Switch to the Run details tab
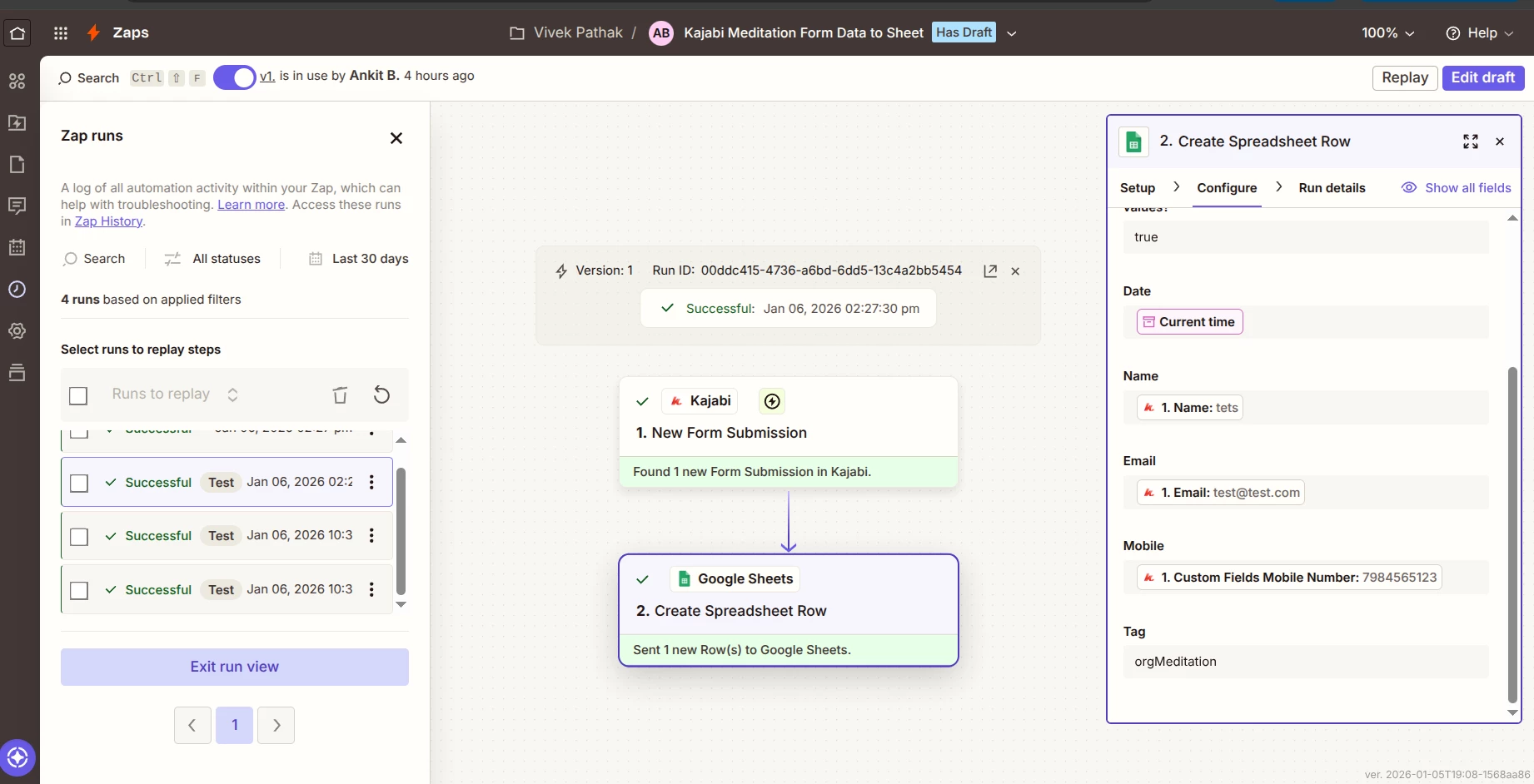This screenshot has height=784, width=1534. click(1332, 188)
